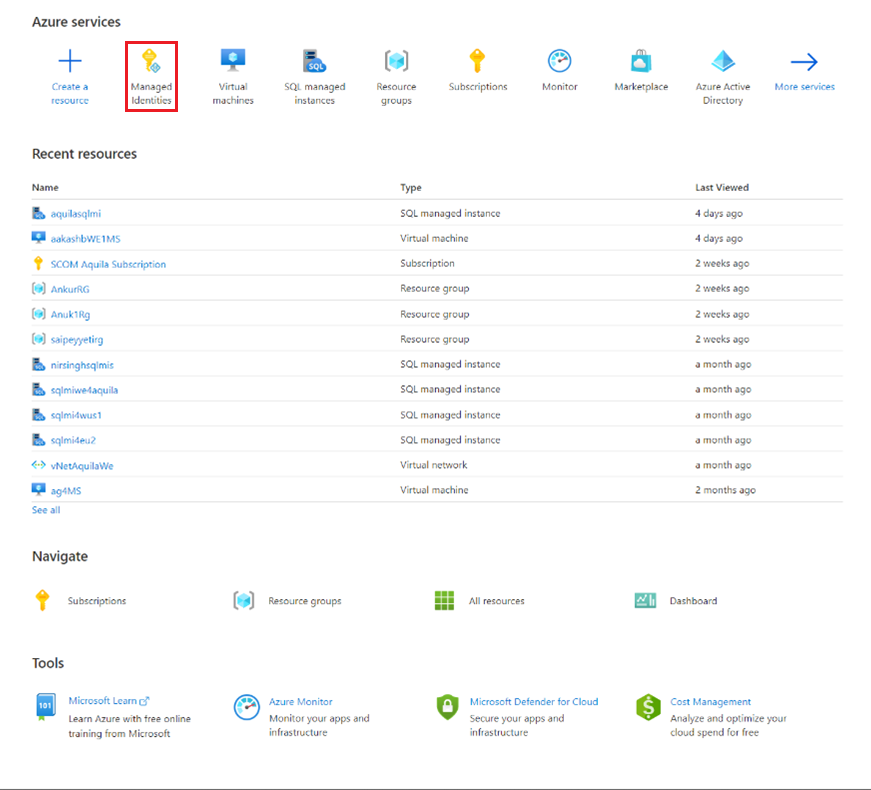
Task: Open Microsoft Defender for Cloud tool
Action: [x=535, y=701]
